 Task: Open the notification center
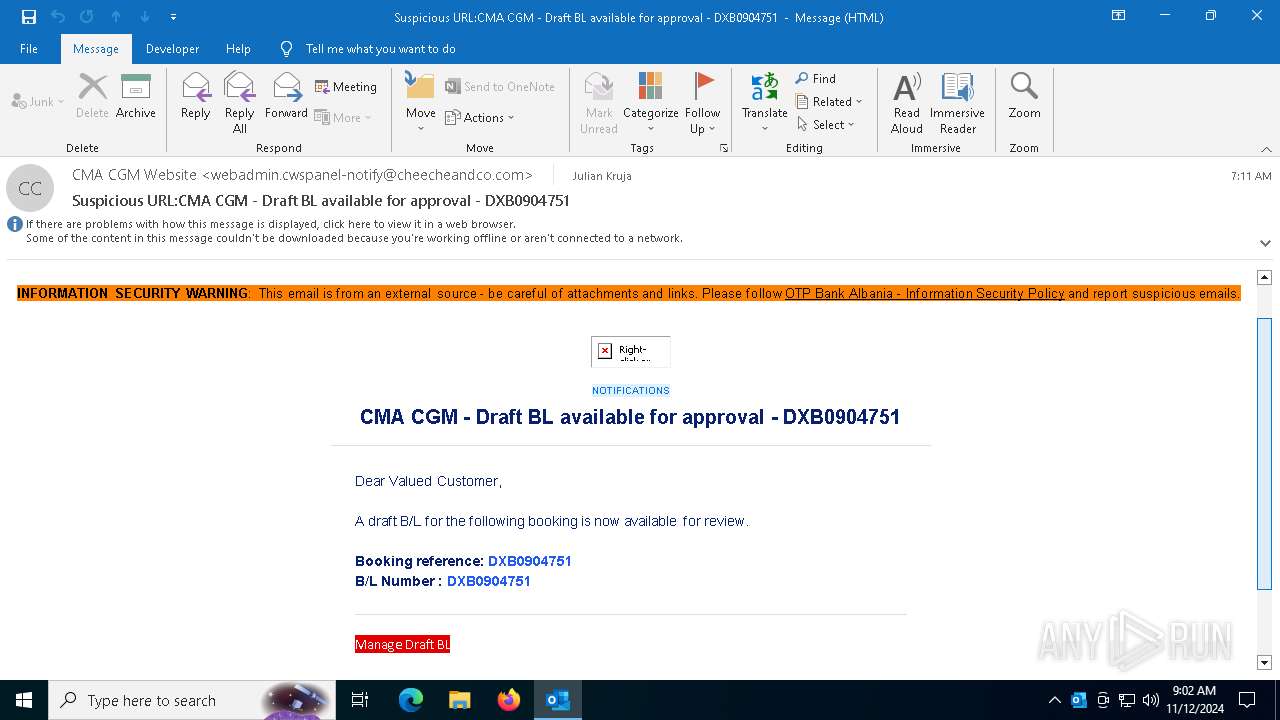click(x=1247, y=700)
